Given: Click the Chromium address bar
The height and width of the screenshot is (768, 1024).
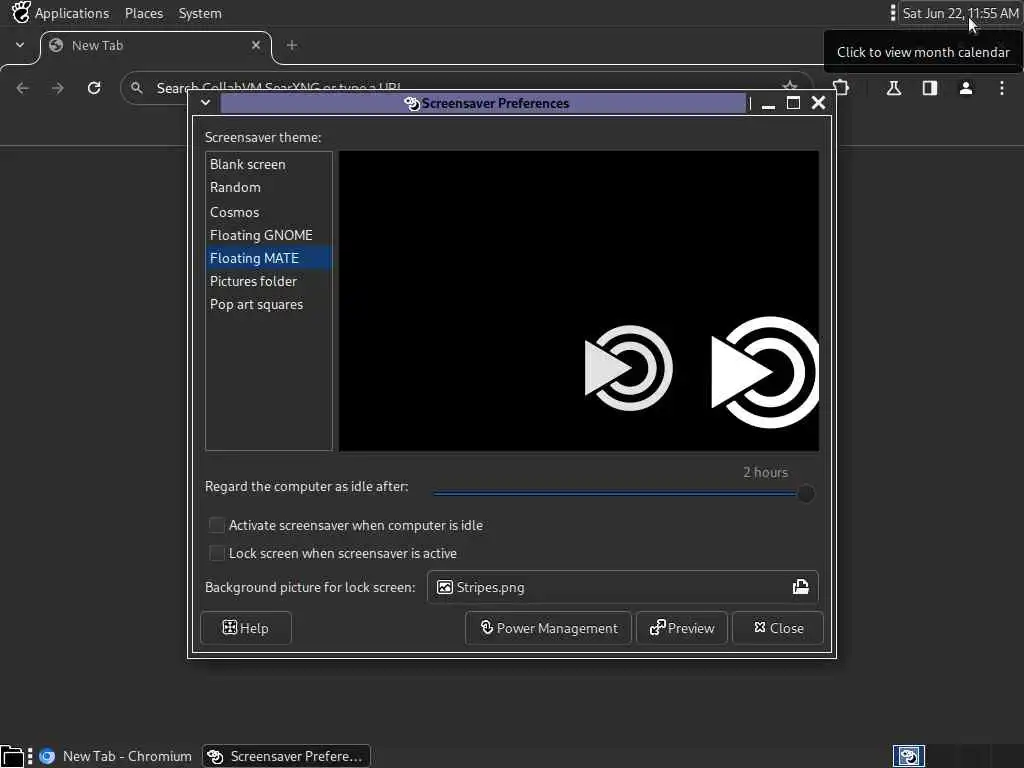Looking at the screenshot, I should (x=466, y=87).
